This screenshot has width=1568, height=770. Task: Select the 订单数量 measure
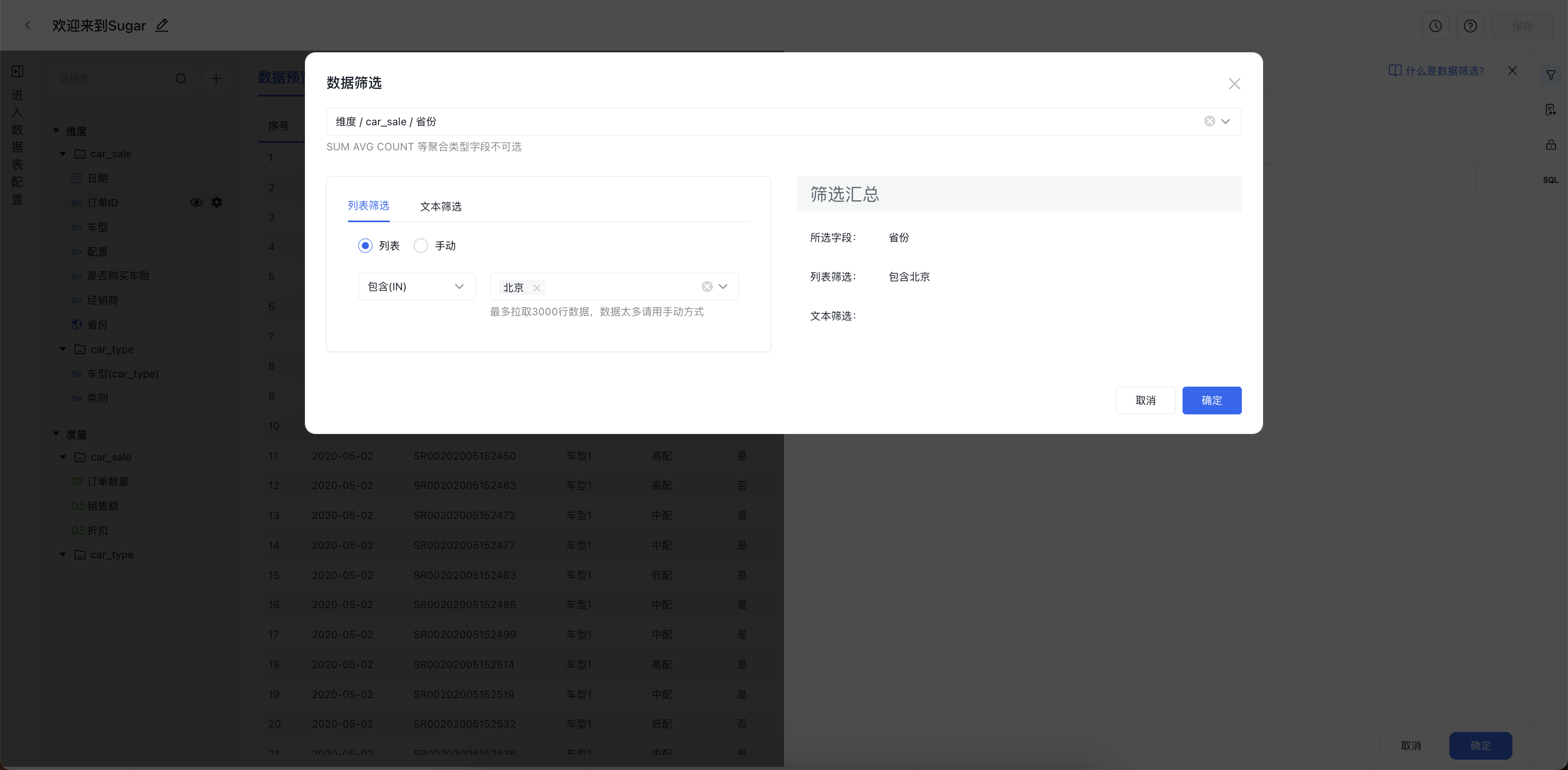tap(108, 481)
